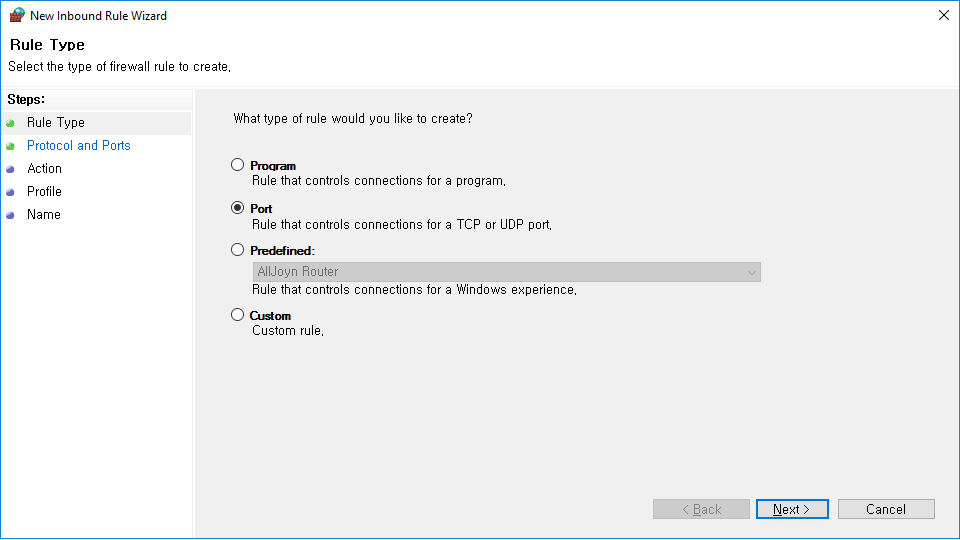This screenshot has height=540, width=960.
Task: Expand the AllJoyn Router dropdown
Action: tap(751, 272)
